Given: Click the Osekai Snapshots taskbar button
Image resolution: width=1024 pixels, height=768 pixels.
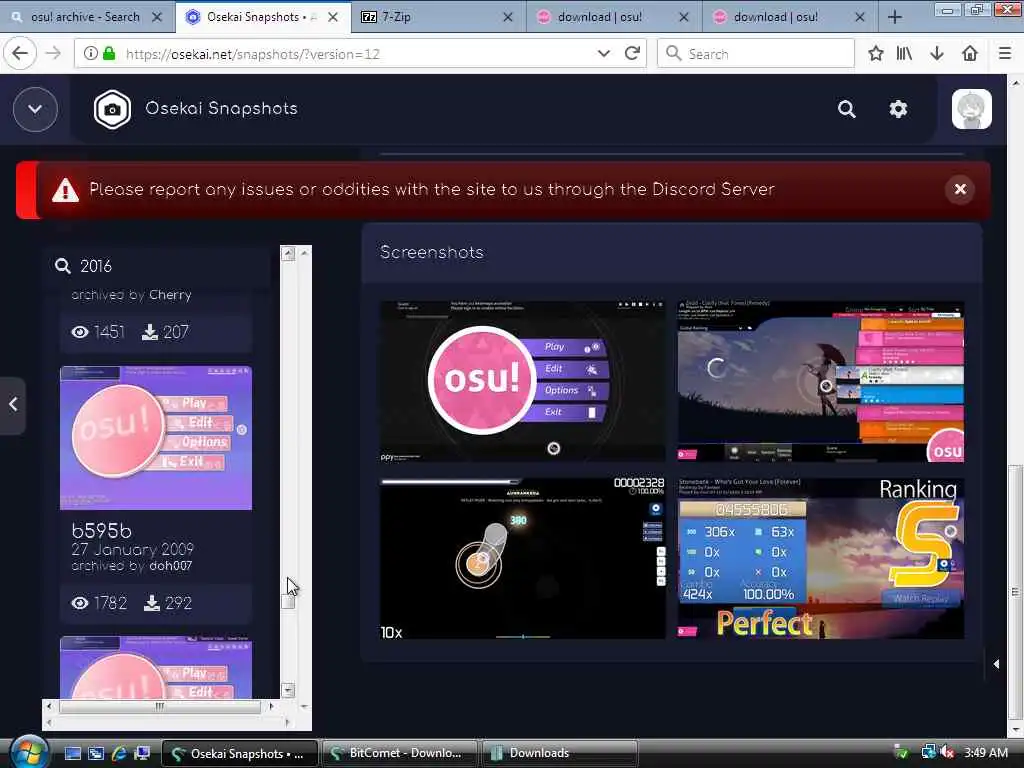Looking at the screenshot, I should [240, 754].
